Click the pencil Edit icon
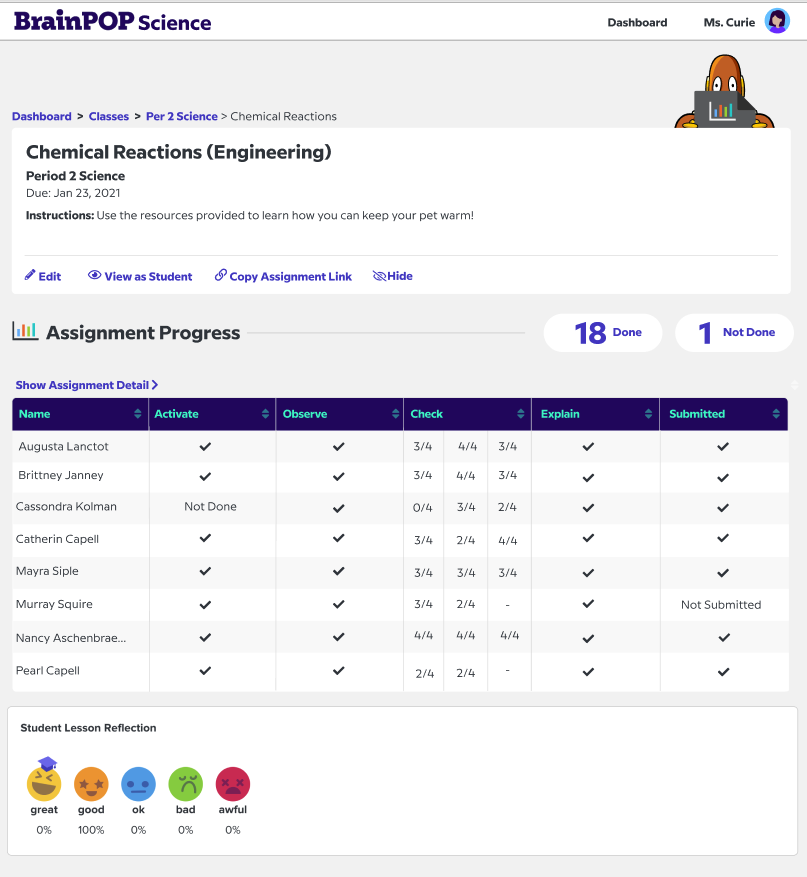 [30, 275]
